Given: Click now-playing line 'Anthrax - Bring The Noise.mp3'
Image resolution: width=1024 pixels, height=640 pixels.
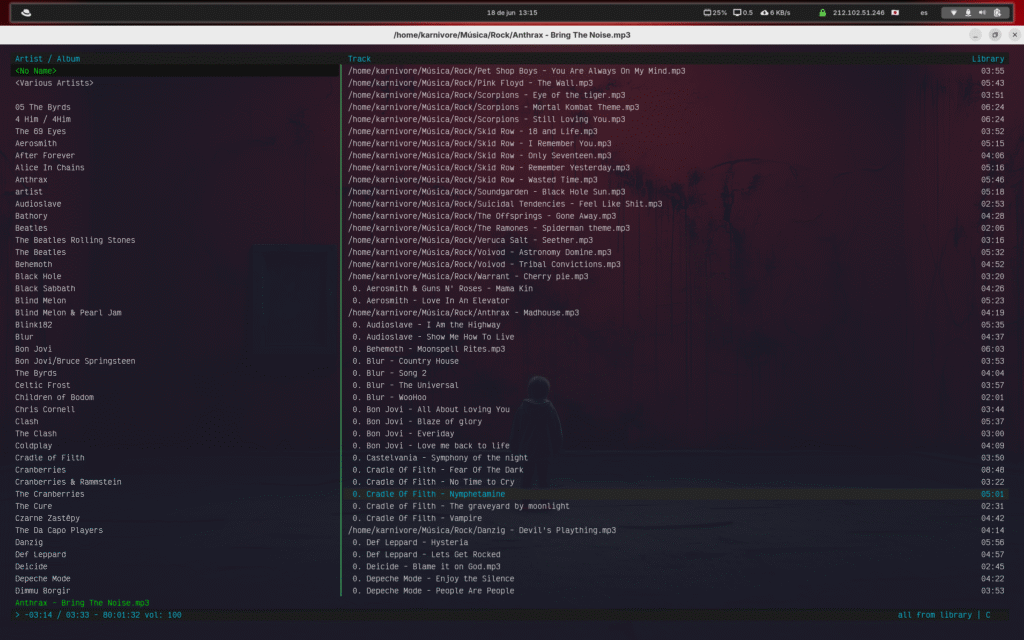Looking at the screenshot, I should coord(82,603).
